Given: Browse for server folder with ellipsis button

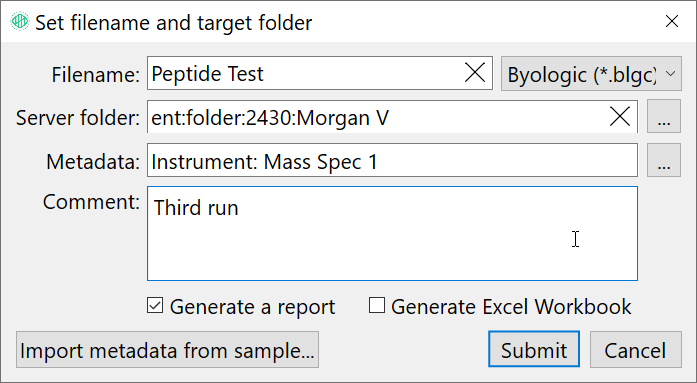Looking at the screenshot, I should click(664, 116).
